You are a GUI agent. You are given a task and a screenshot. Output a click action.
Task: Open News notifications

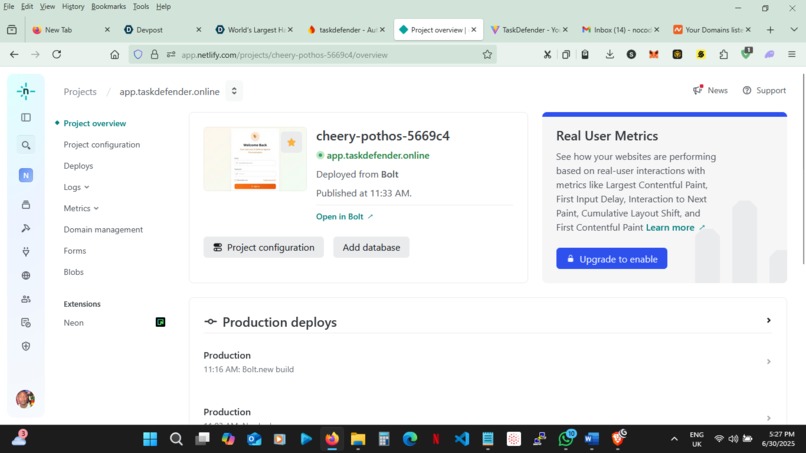coord(710,90)
